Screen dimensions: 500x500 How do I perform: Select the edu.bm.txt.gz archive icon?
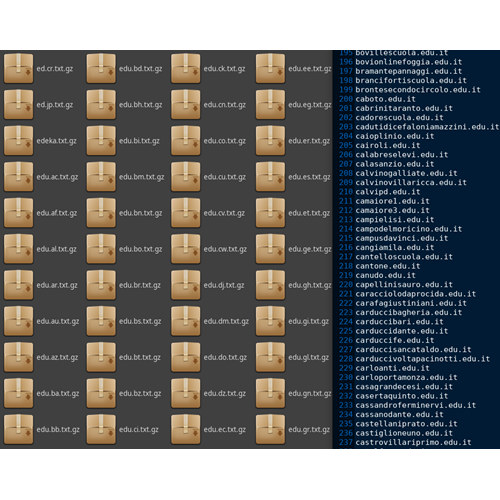pyautogui.click(x=101, y=177)
